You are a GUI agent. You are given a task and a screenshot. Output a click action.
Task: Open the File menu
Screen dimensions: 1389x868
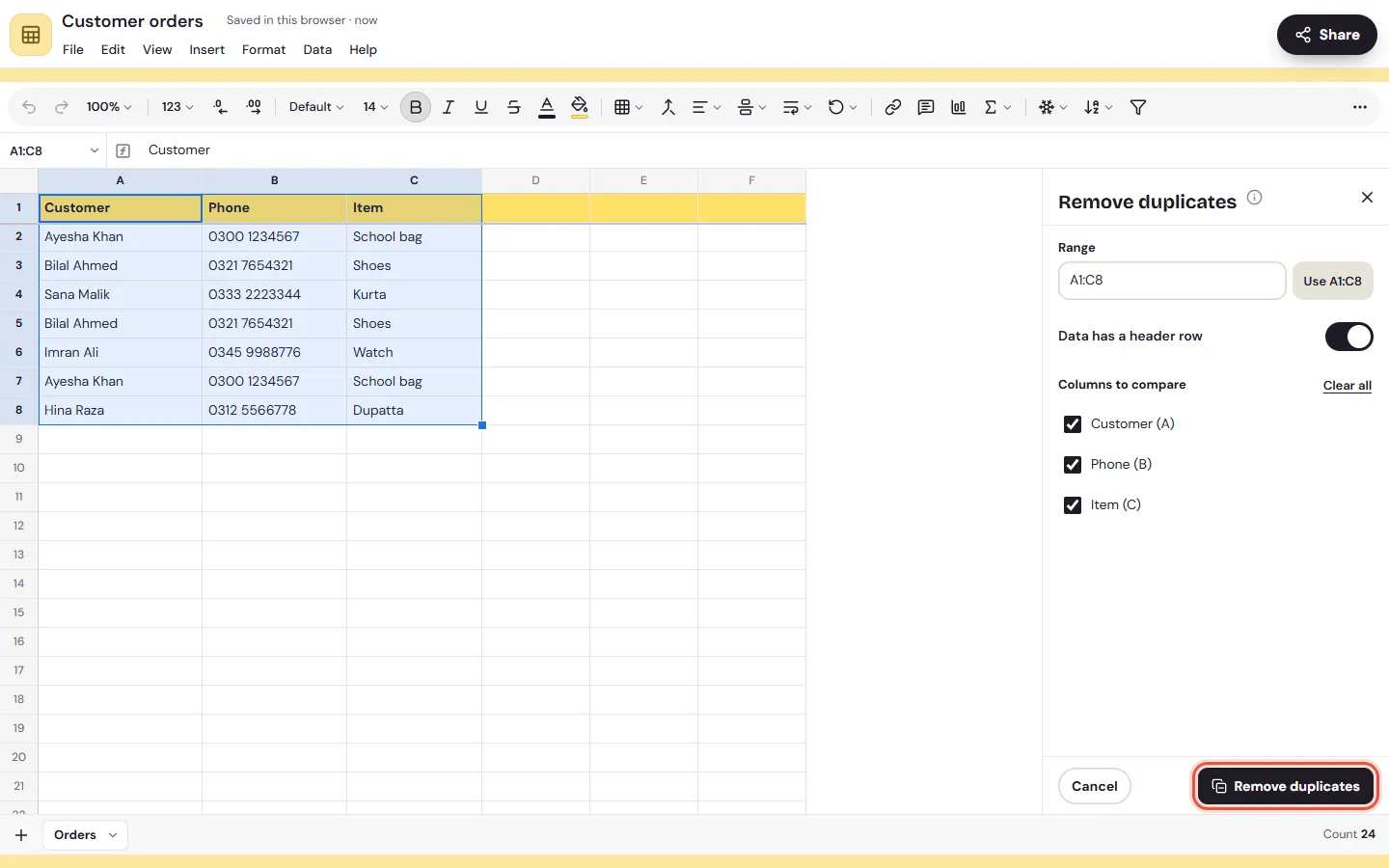[x=73, y=50]
